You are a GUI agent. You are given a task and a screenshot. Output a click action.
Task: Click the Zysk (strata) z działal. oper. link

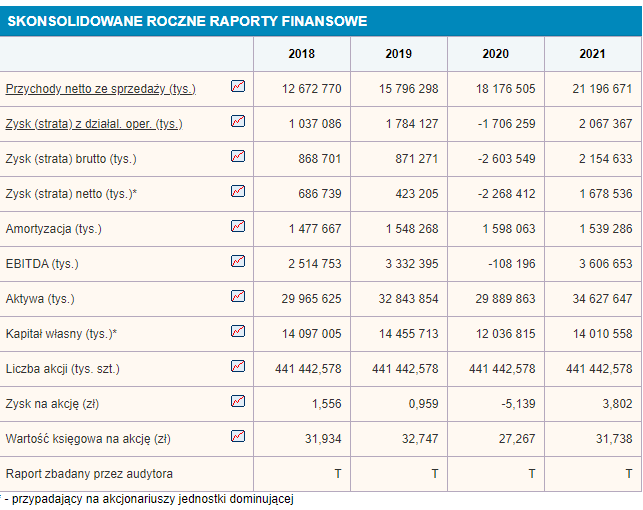pos(94,124)
